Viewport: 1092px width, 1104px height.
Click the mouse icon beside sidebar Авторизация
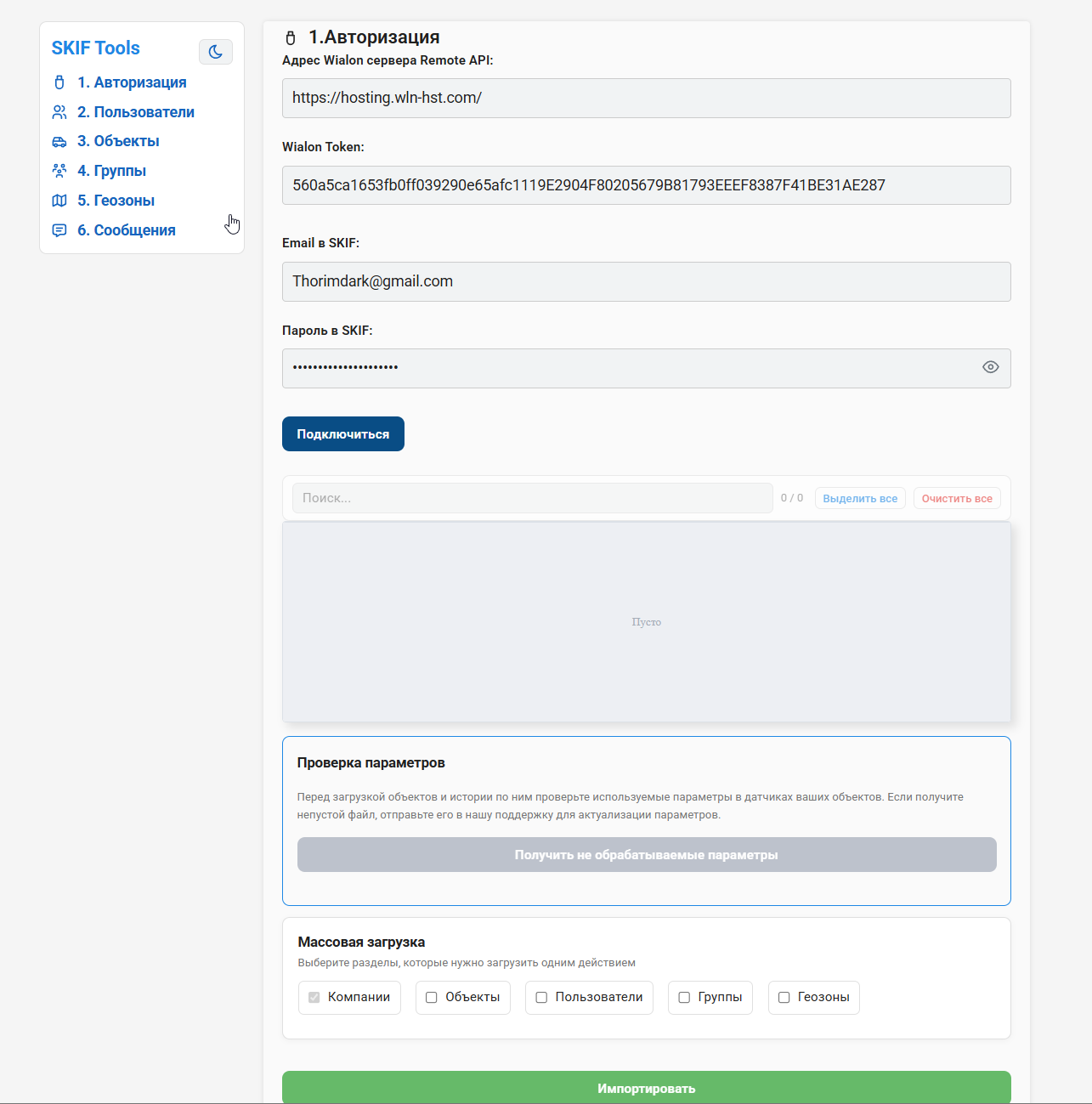pyautogui.click(x=59, y=82)
